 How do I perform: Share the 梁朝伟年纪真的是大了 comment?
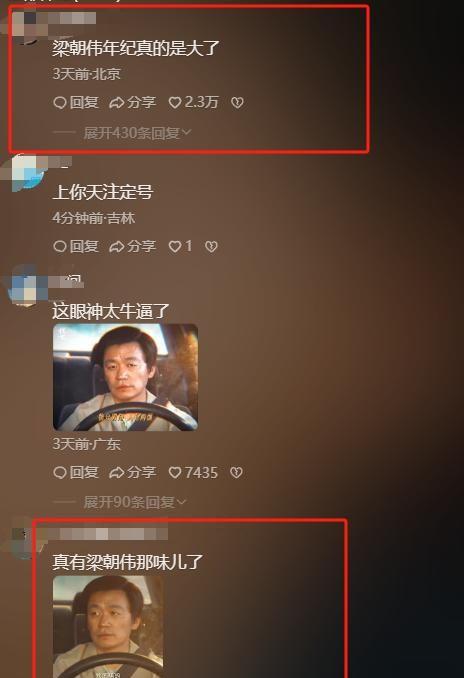tap(132, 102)
